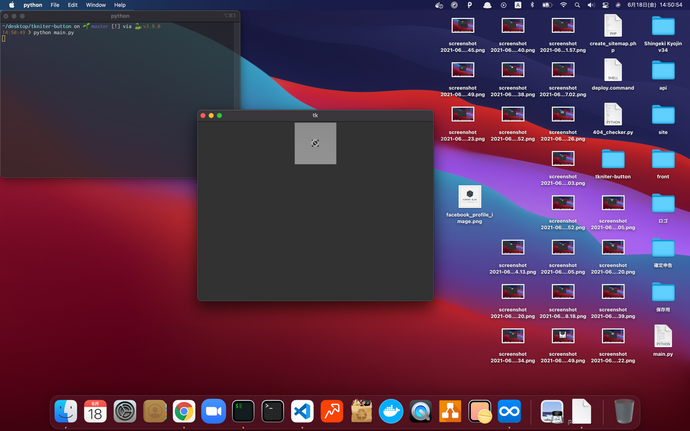This screenshot has width=690, height=431.
Task: Click the gray icon button in tk window
Action: (x=315, y=143)
